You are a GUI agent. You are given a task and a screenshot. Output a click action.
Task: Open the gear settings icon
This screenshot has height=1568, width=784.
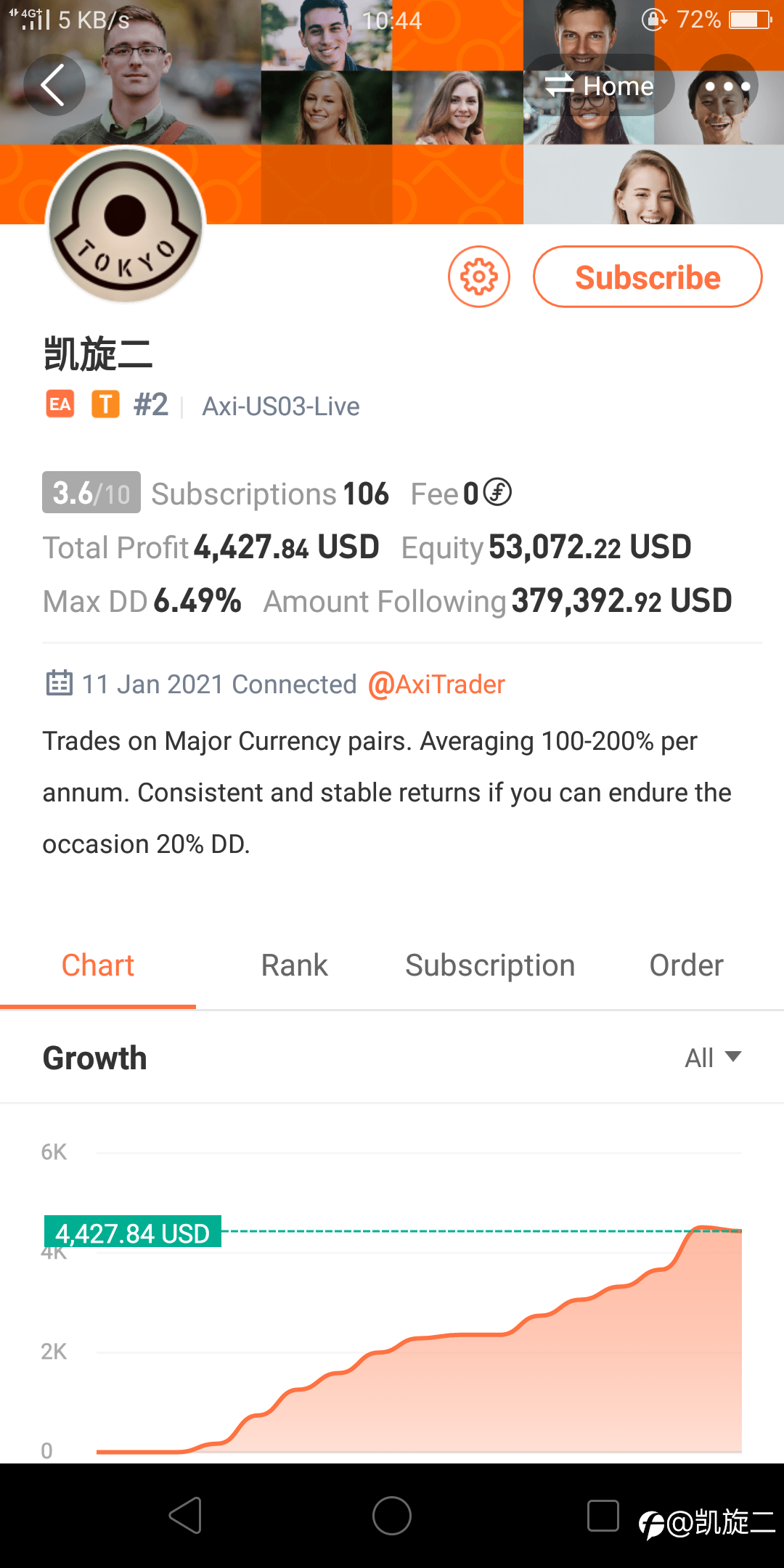(479, 277)
